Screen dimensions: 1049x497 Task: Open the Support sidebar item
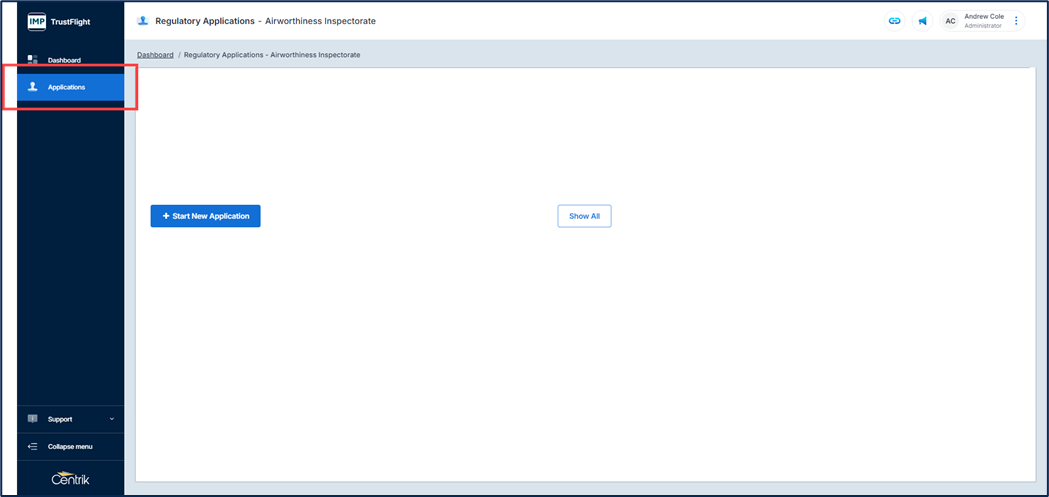(70, 419)
